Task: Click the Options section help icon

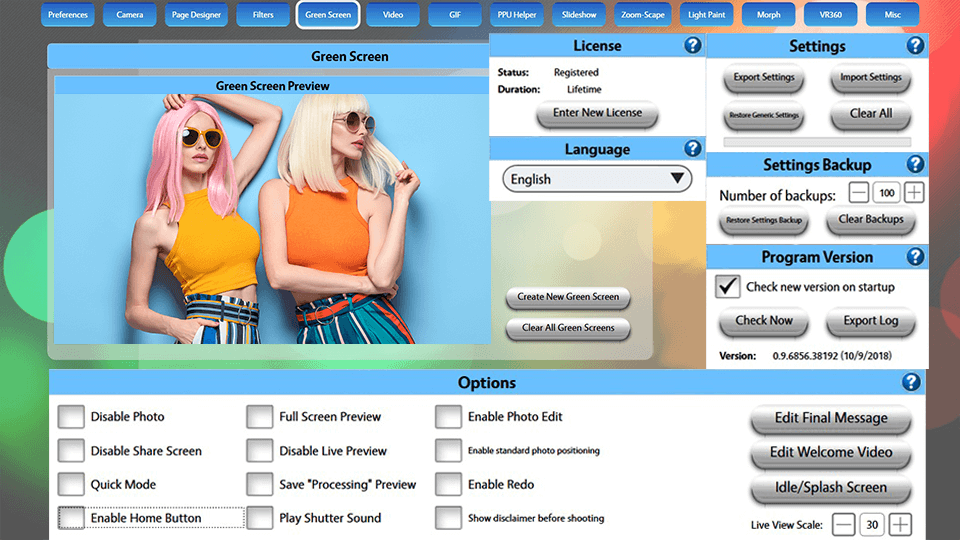Action: [x=910, y=382]
